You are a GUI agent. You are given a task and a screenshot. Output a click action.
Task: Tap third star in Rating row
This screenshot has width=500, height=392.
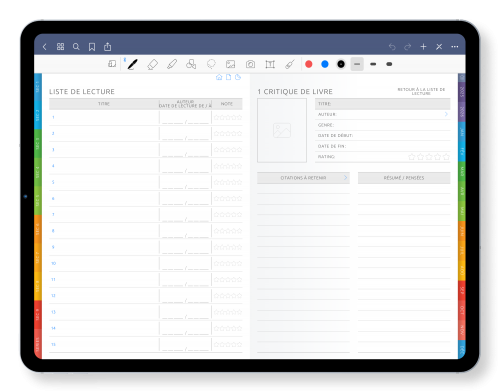(x=429, y=157)
